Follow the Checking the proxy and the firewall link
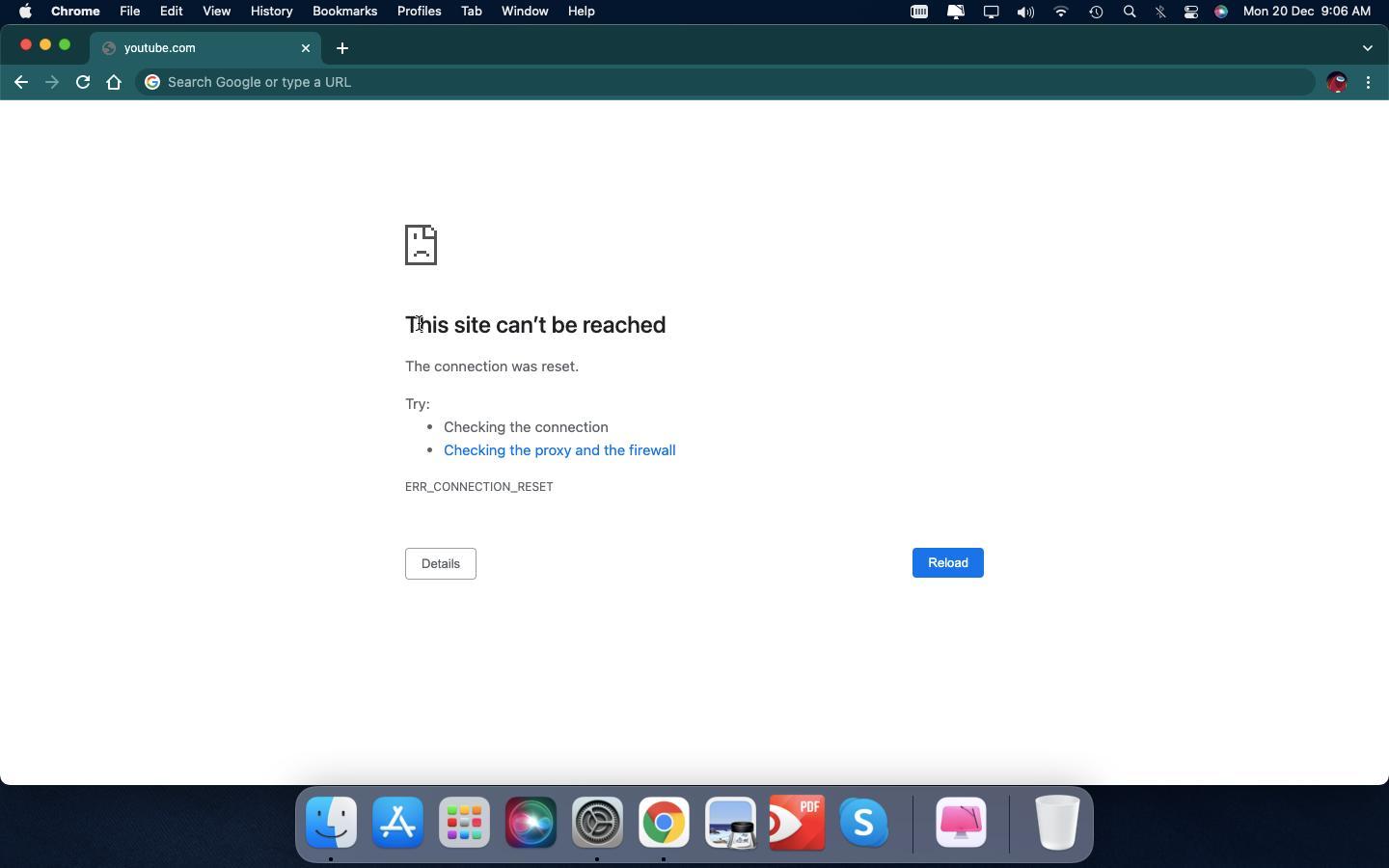The height and width of the screenshot is (868, 1389). coord(559,450)
